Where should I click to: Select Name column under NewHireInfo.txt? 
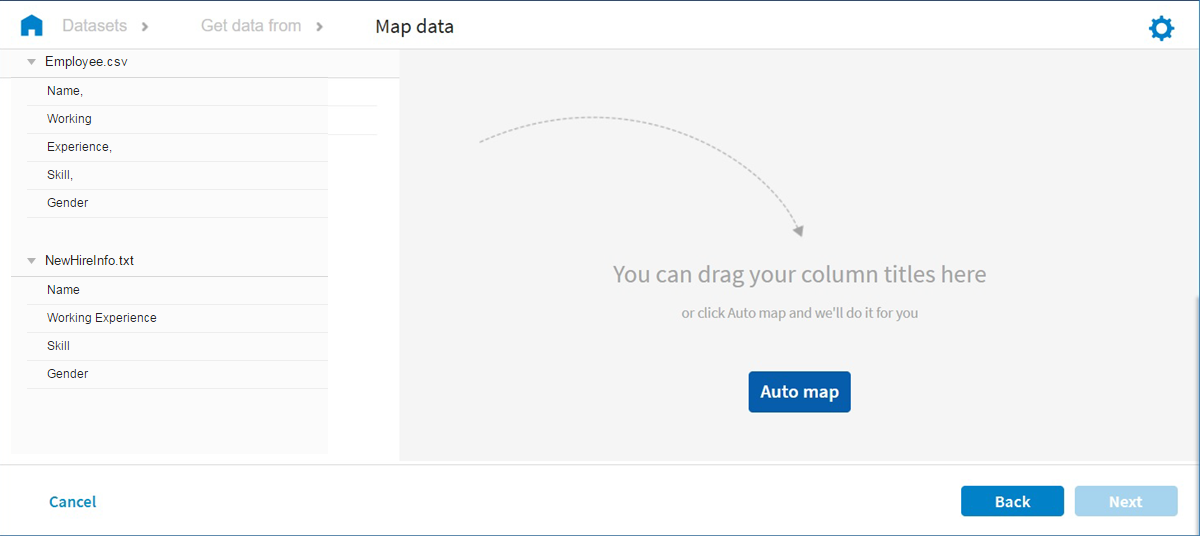tap(63, 290)
